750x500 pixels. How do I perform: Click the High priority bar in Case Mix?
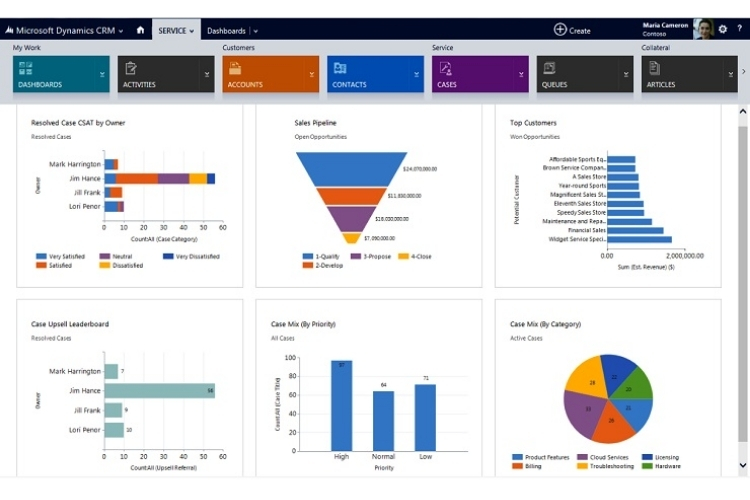point(341,405)
